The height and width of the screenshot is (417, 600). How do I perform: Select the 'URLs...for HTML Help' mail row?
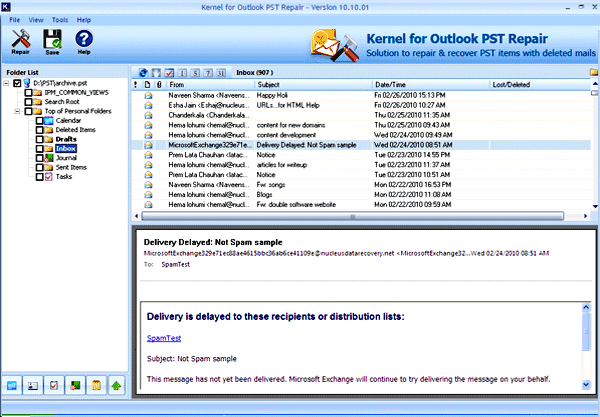(x=361, y=105)
